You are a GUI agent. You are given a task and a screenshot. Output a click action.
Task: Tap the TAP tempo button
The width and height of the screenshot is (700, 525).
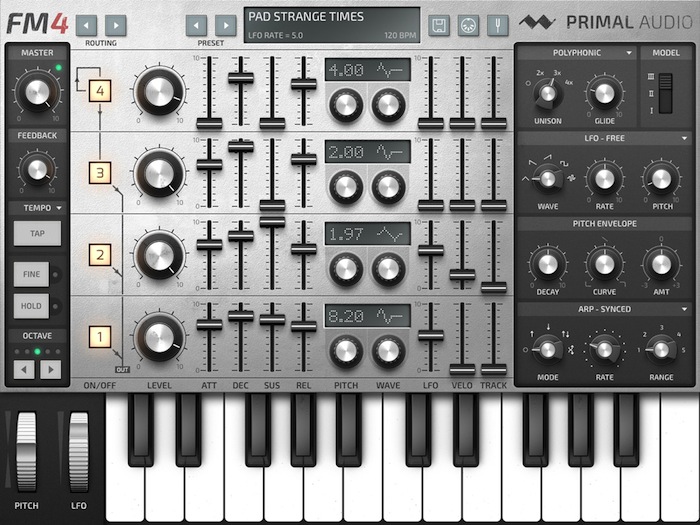pos(37,233)
